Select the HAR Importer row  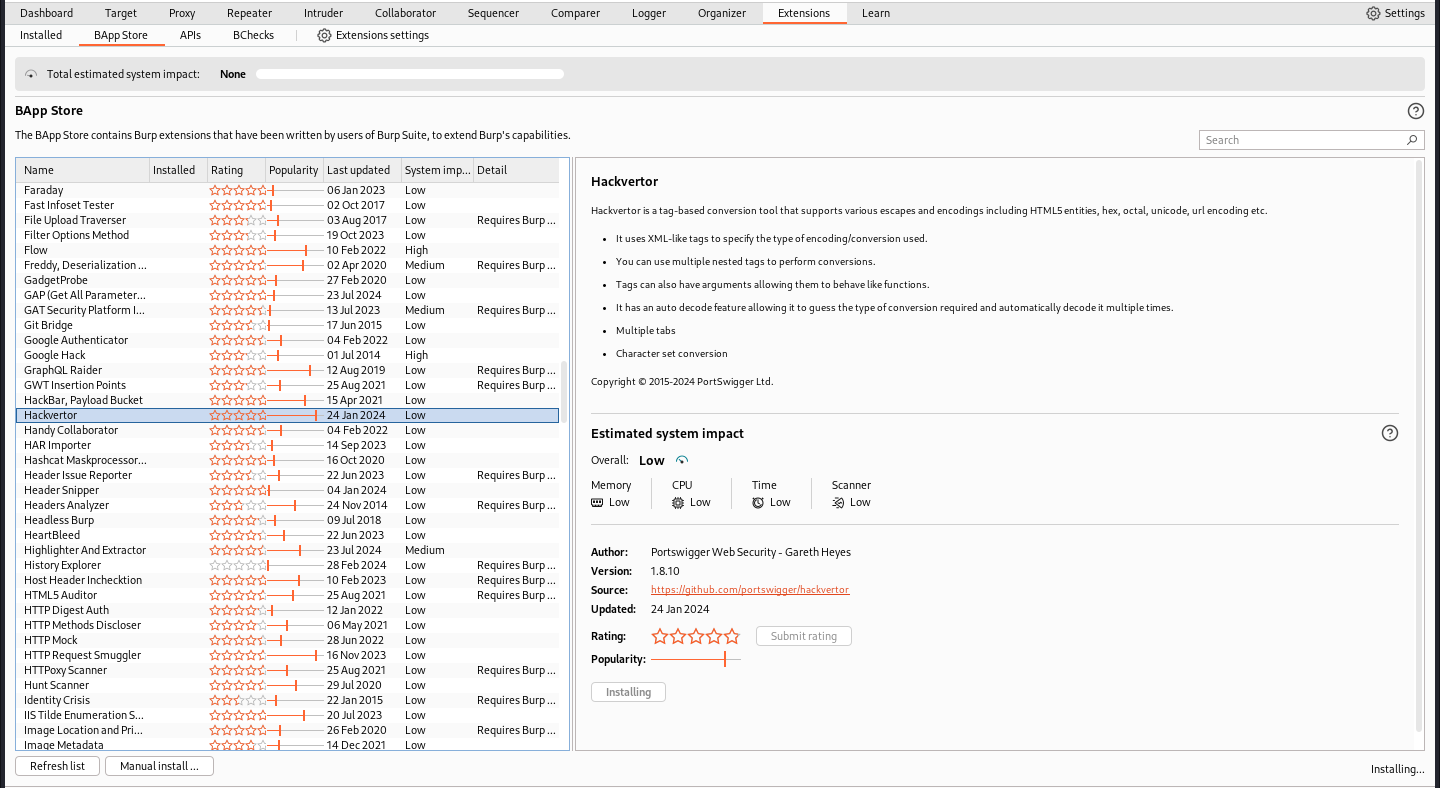(x=288, y=445)
